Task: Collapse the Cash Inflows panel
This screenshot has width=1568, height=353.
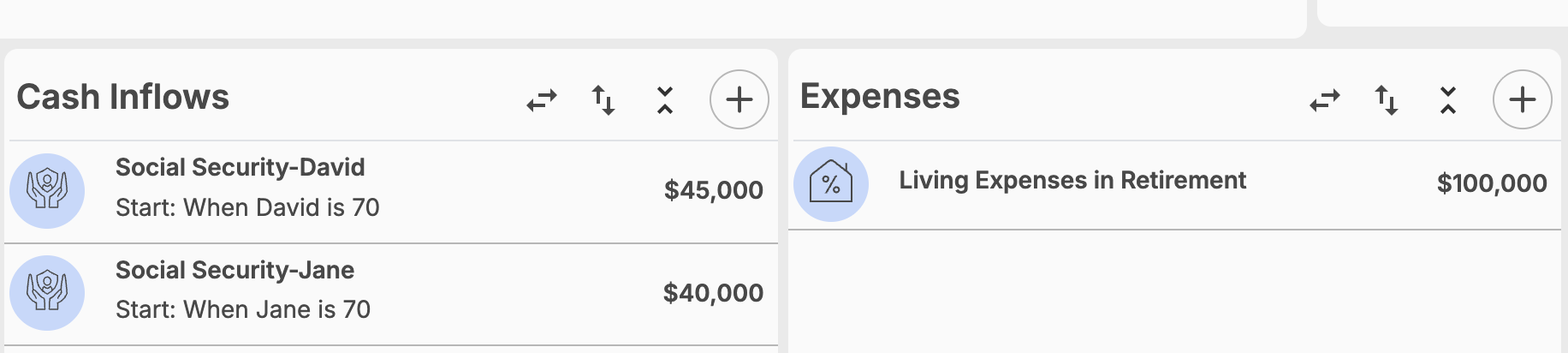Action: click(x=665, y=100)
